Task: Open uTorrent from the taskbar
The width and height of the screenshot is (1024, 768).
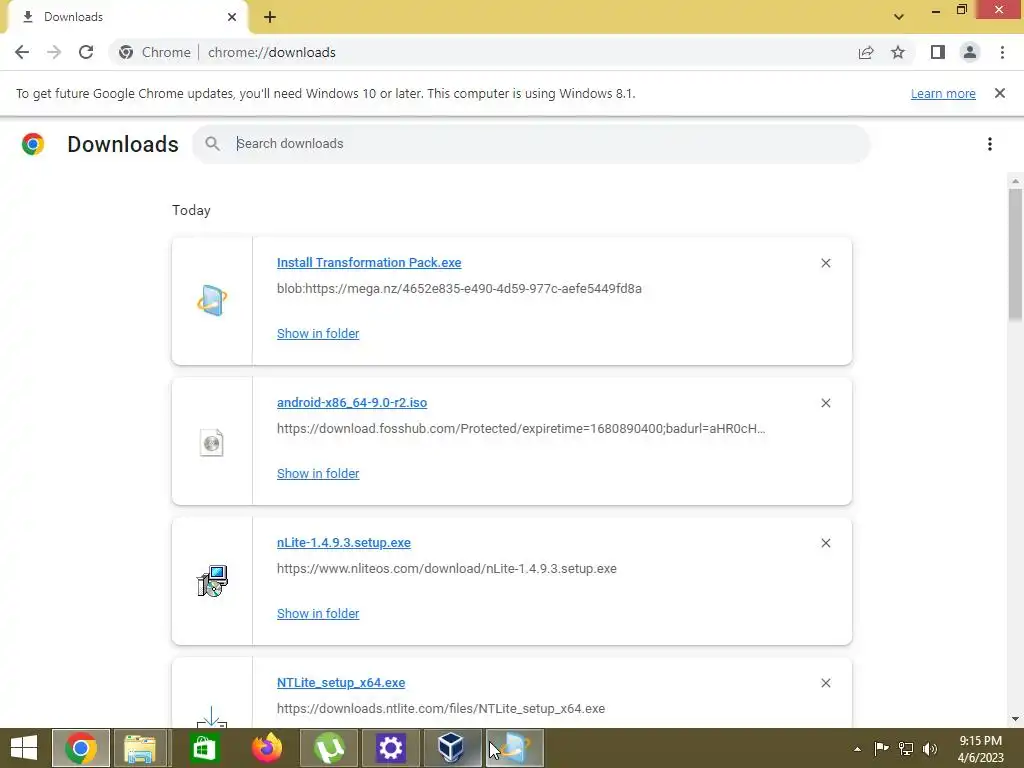Action: click(x=329, y=748)
